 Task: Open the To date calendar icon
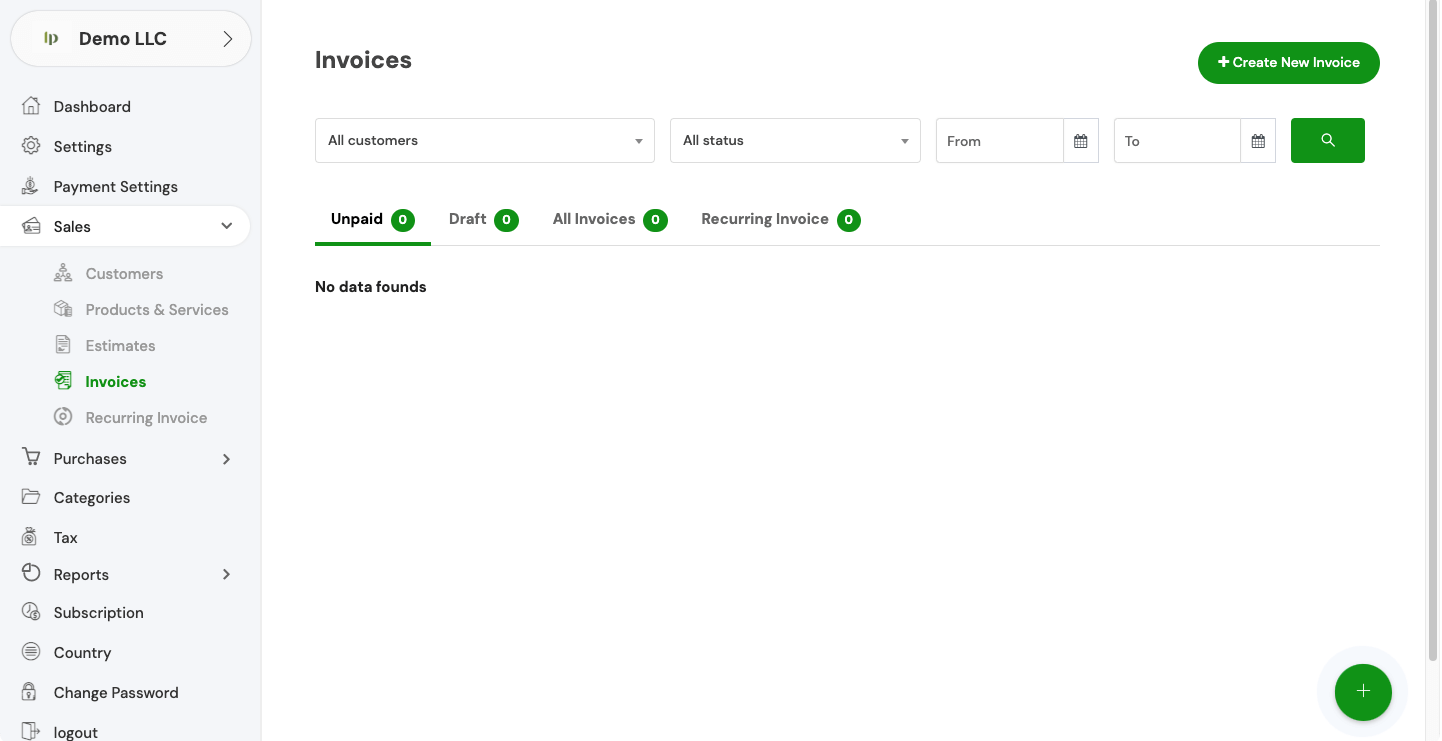[x=1258, y=141]
